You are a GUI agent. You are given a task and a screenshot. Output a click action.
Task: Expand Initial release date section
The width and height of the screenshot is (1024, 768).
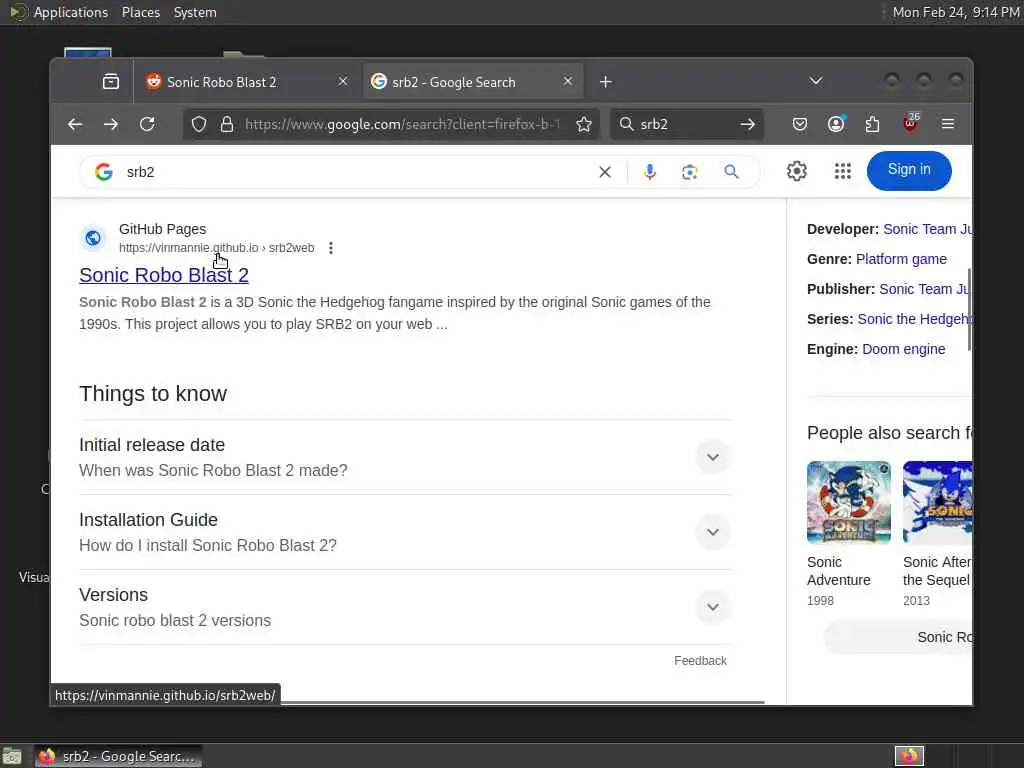(712, 457)
